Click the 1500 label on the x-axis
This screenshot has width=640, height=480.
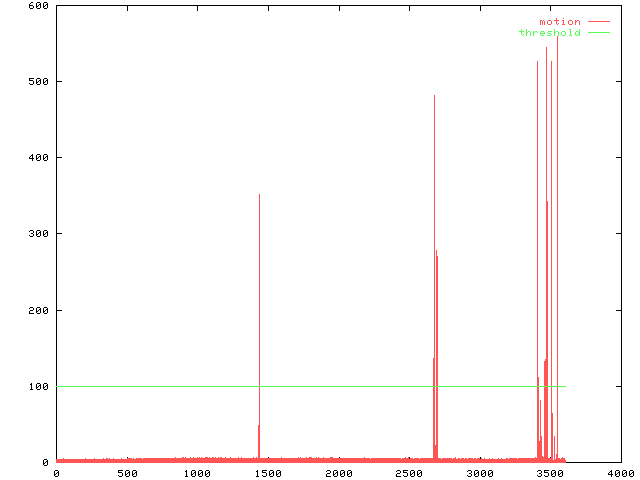[268, 473]
